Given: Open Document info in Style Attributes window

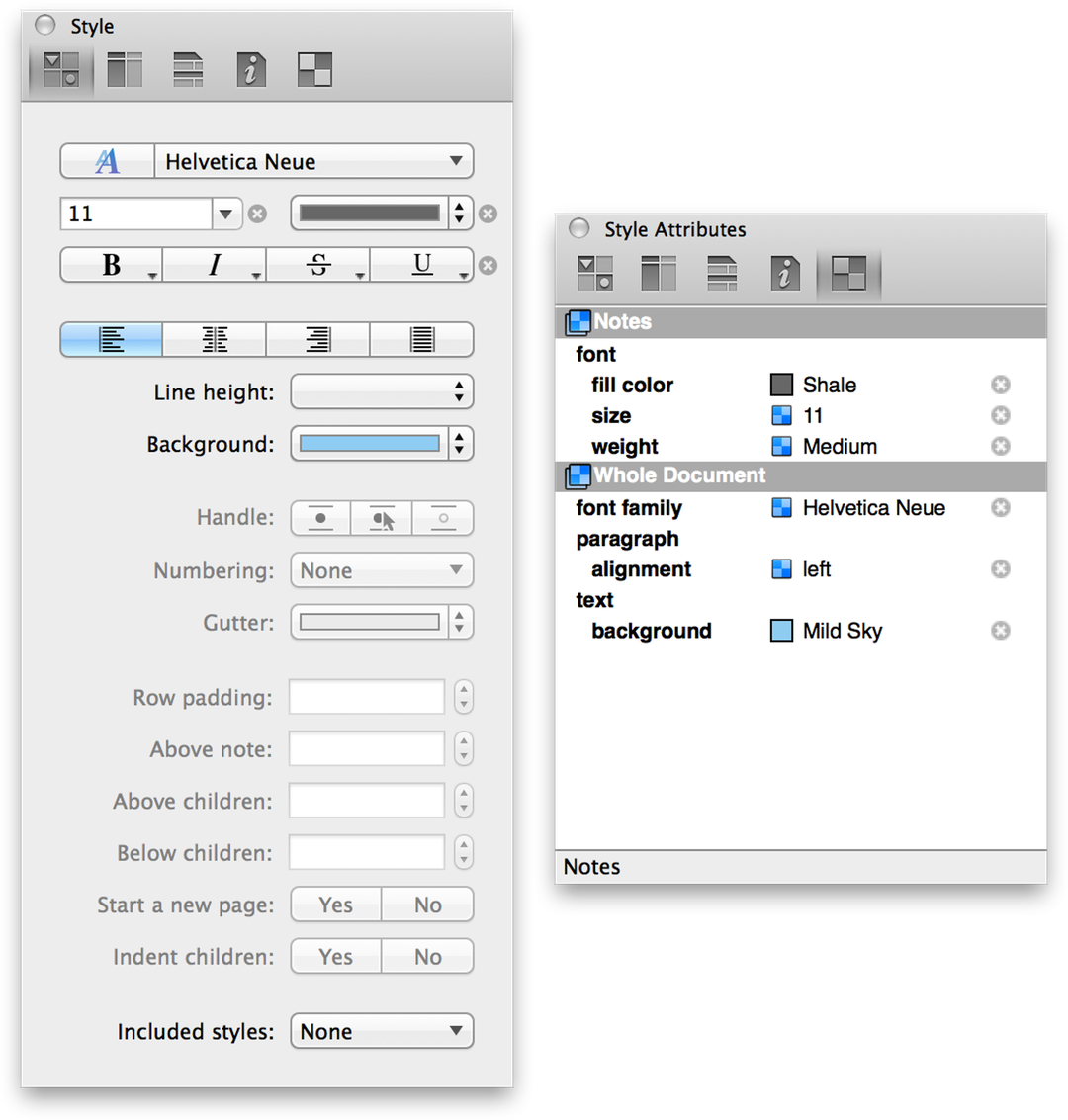Looking at the screenshot, I should click(784, 274).
